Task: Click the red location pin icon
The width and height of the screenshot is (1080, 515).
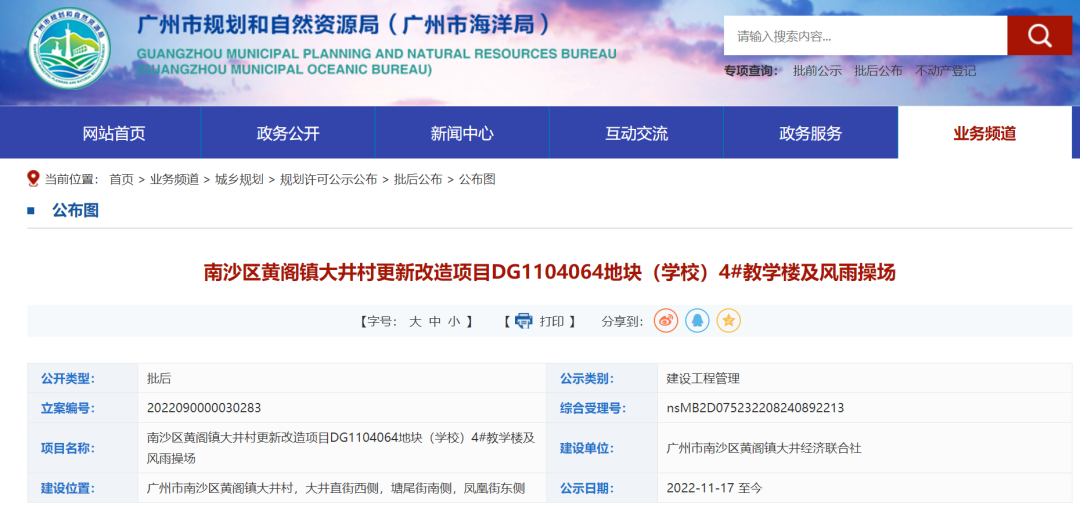Action: (x=33, y=179)
